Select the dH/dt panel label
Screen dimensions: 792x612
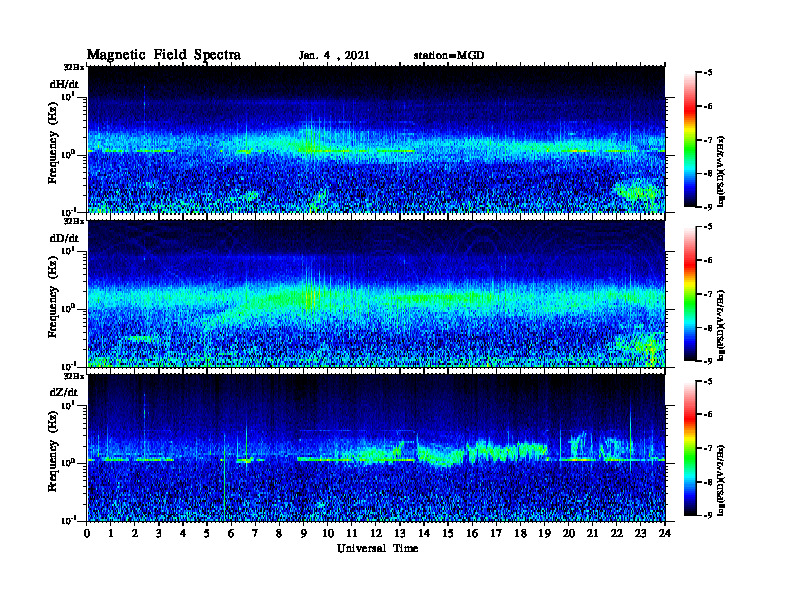(64, 84)
